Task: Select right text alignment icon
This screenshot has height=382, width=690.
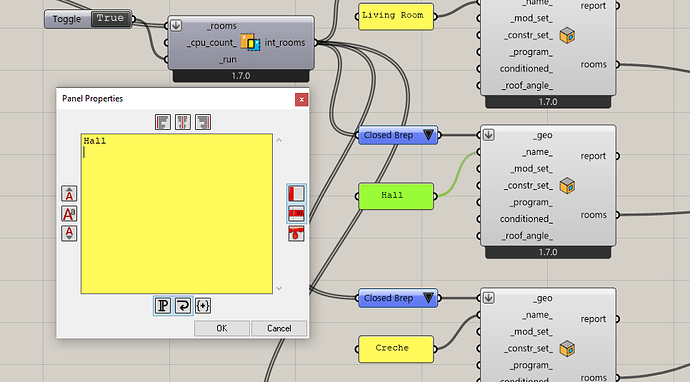Action: pos(203,122)
